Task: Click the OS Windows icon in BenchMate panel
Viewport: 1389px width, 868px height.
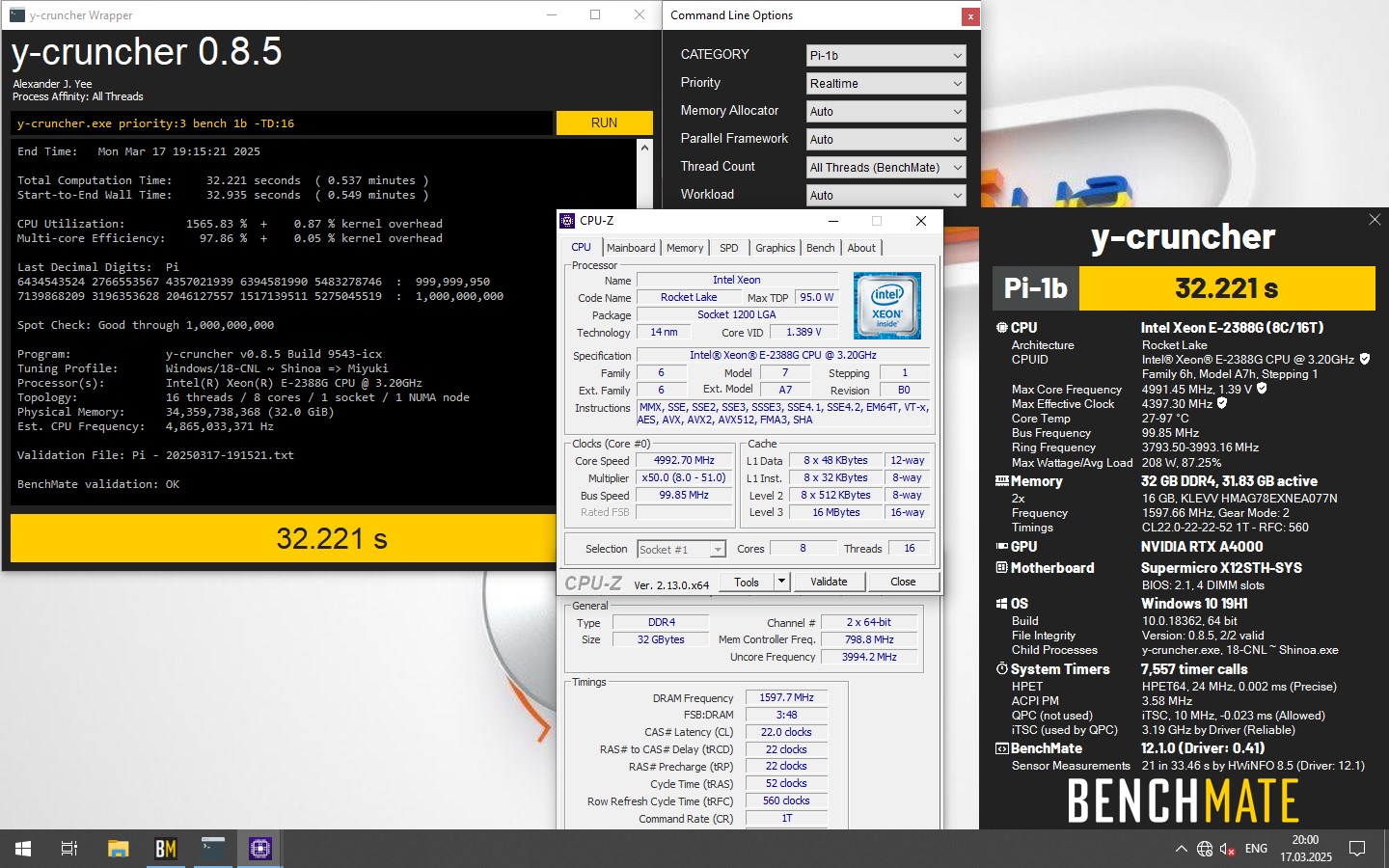Action: [x=1002, y=604]
